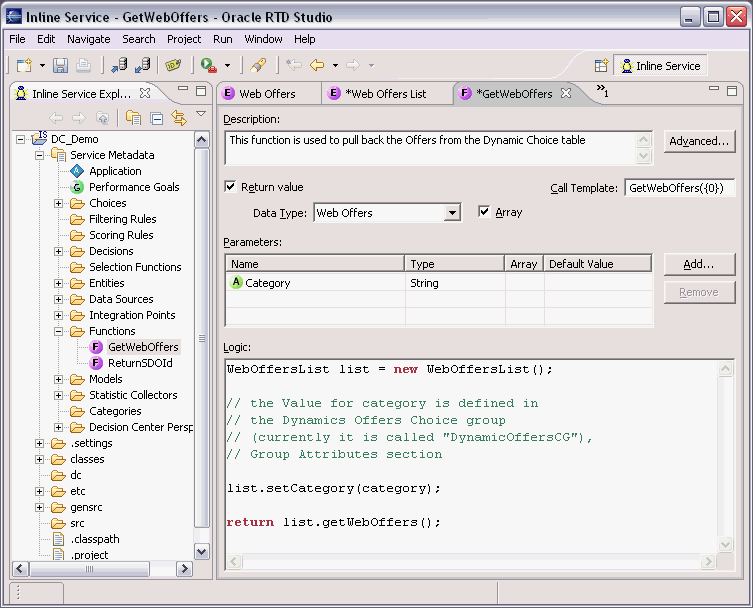Expand the Data Sources tree node

point(59,299)
